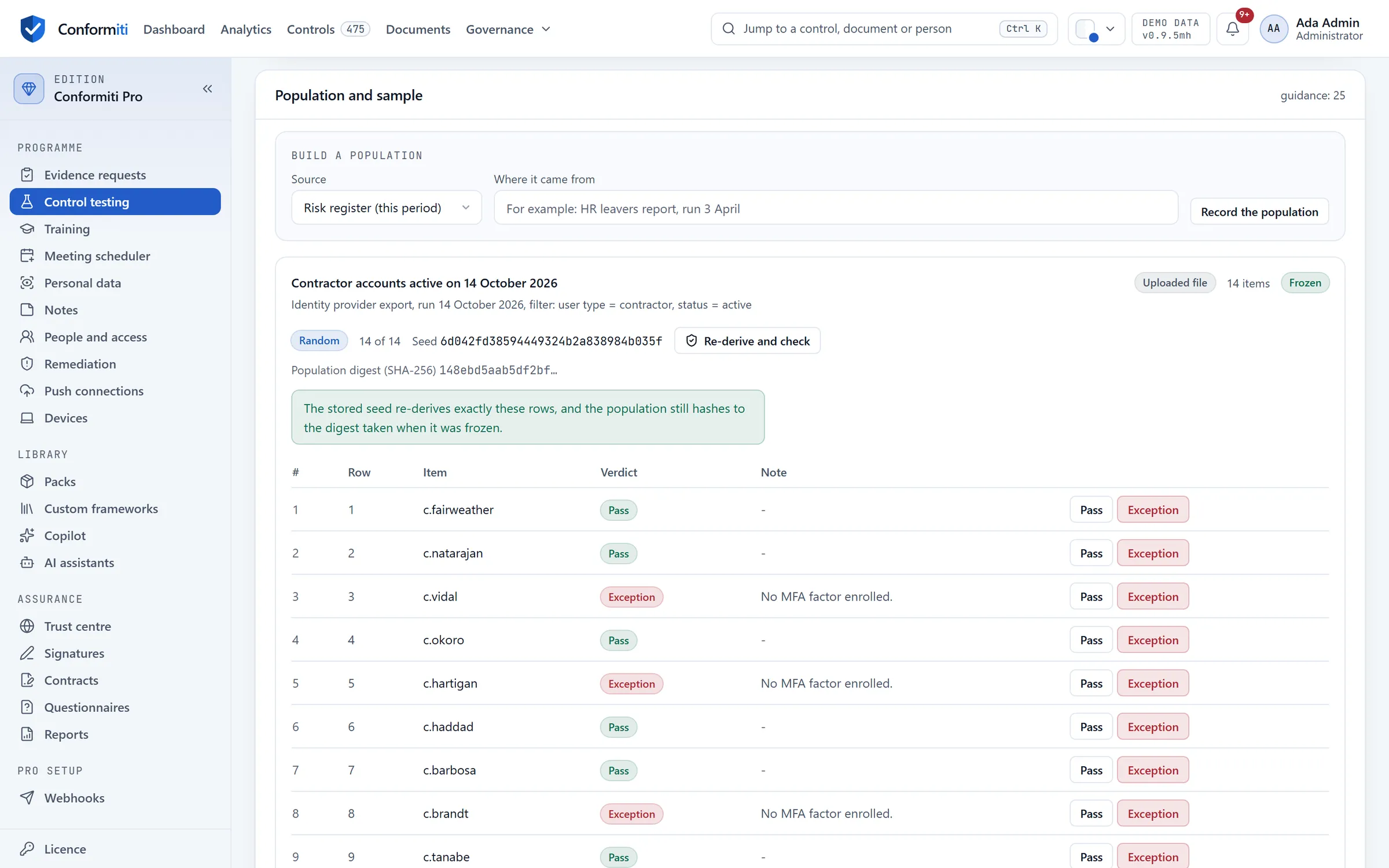Mark c.brandt row as Exception
Image resolution: width=1389 pixels, height=868 pixels.
coord(1153,814)
